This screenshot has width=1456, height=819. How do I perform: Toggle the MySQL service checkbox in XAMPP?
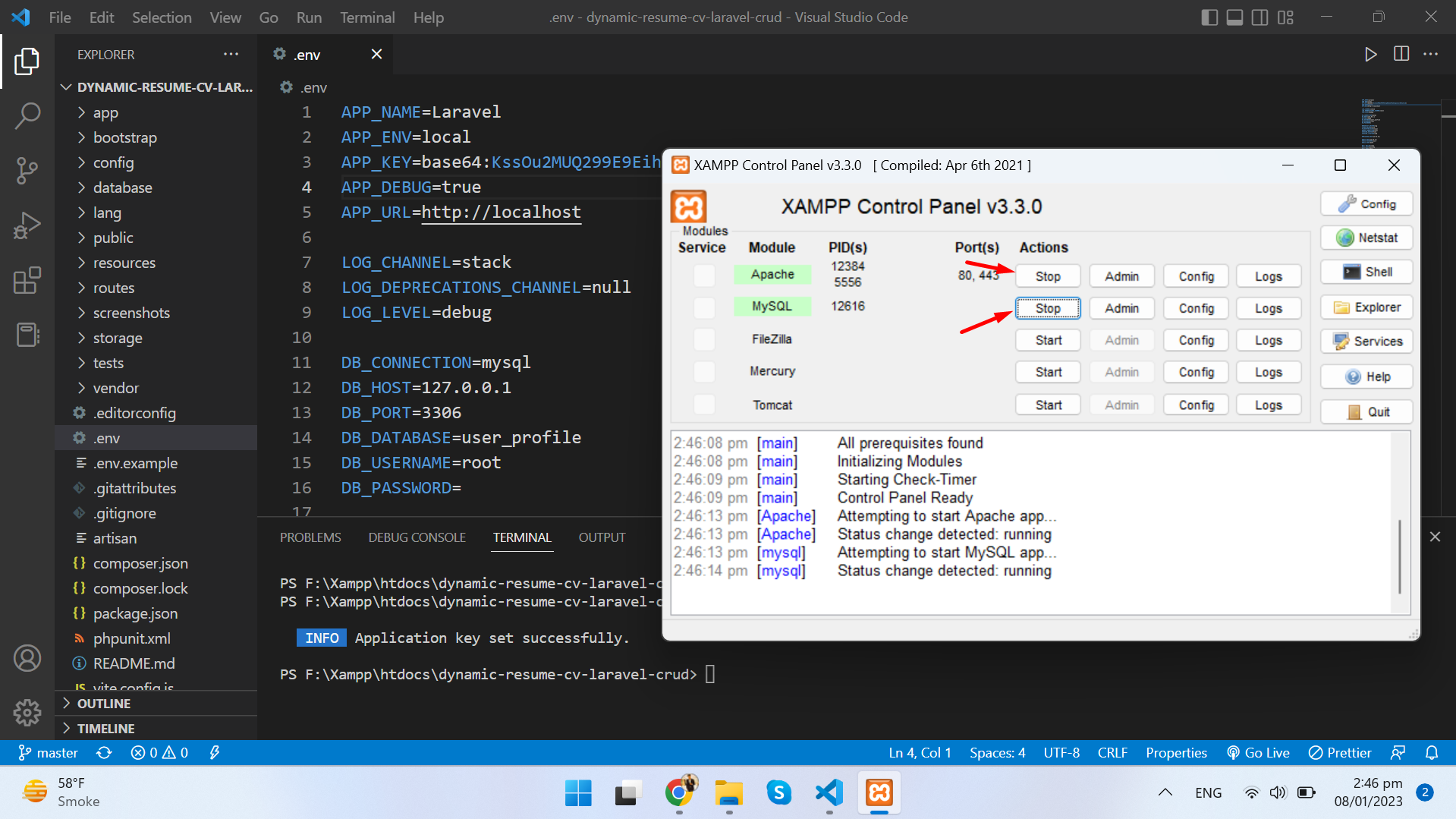point(704,307)
